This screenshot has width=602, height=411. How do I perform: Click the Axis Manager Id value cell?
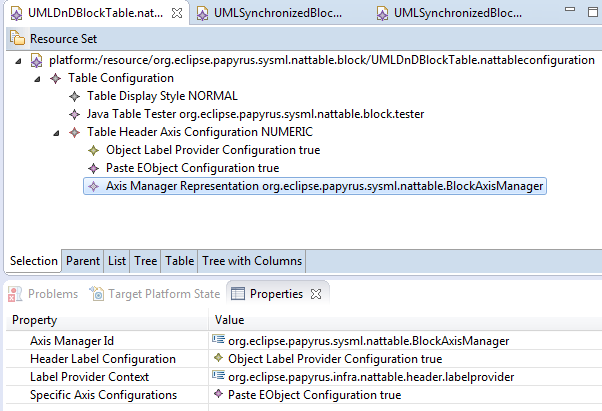(405, 341)
